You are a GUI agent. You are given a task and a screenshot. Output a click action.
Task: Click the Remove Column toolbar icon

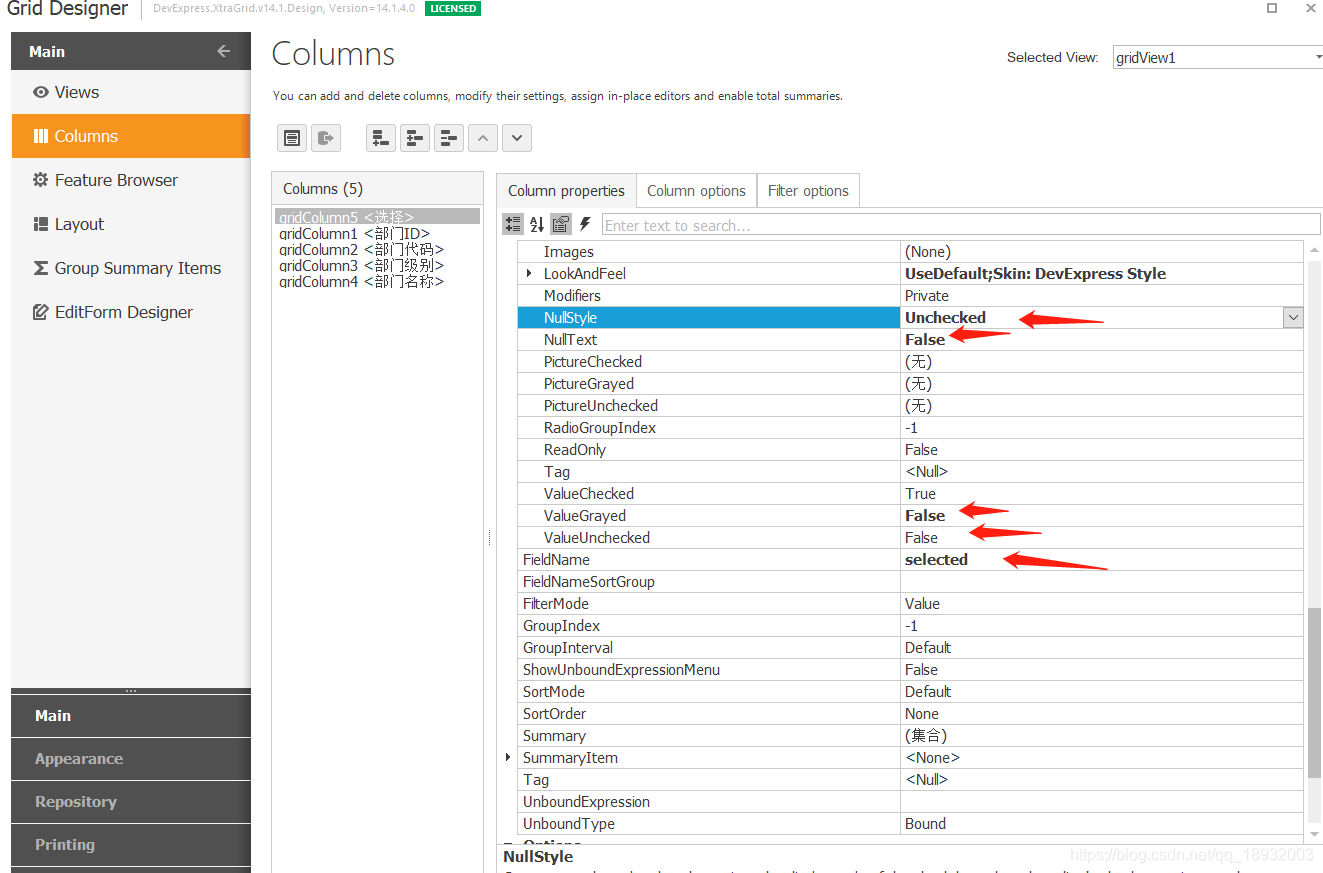pyautogui.click(x=449, y=138)
